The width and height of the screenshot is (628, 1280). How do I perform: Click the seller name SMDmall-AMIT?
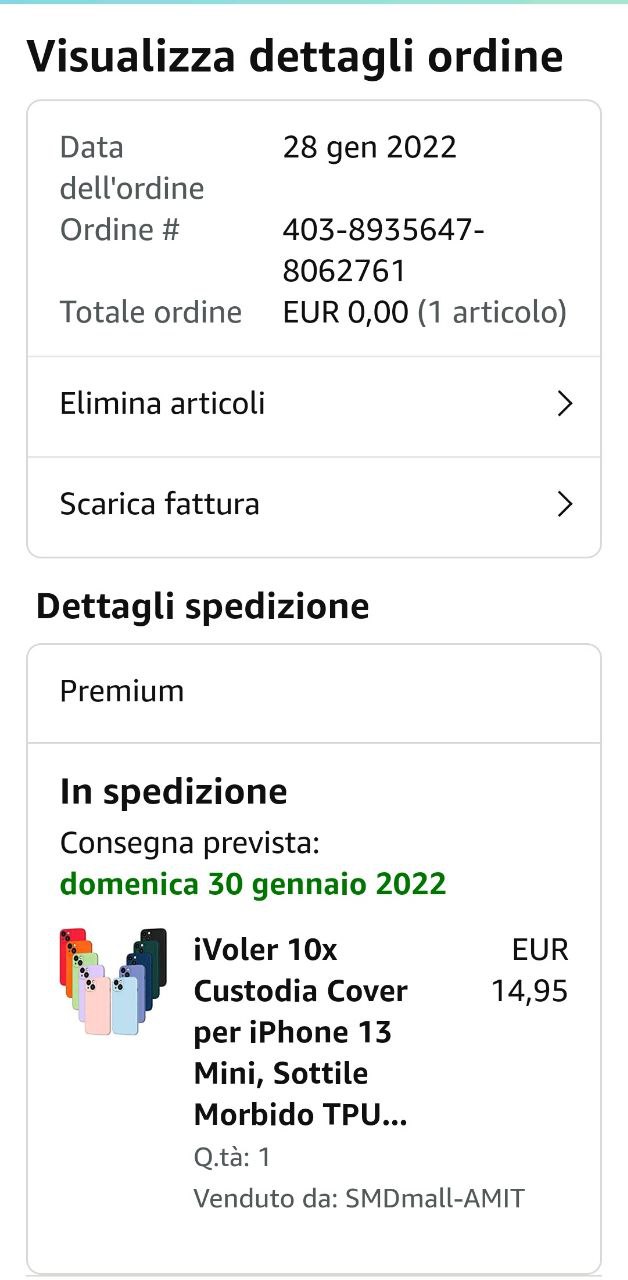[434, 1198]
